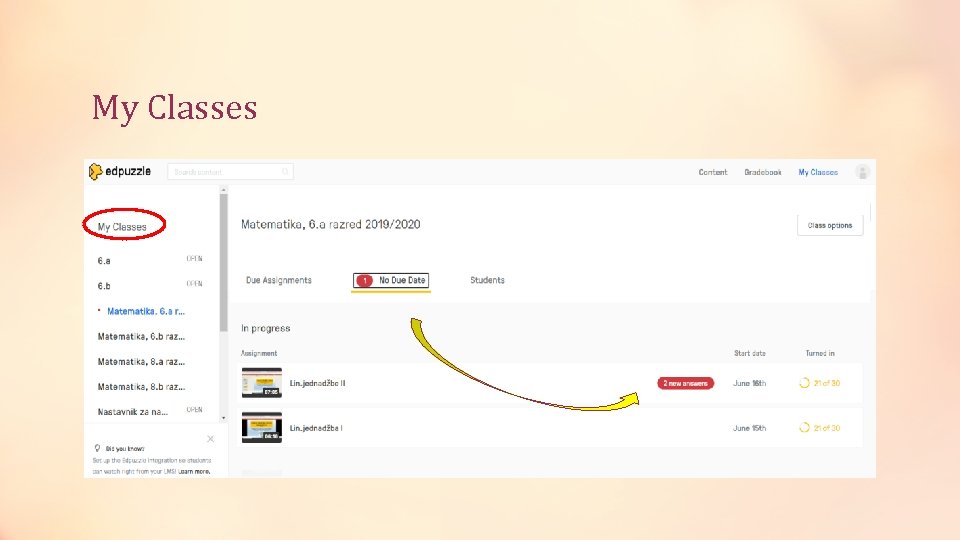The height and width of the screenshot is (540, 960).
Task: Click start date June 15th
Action: click(749, 428)
